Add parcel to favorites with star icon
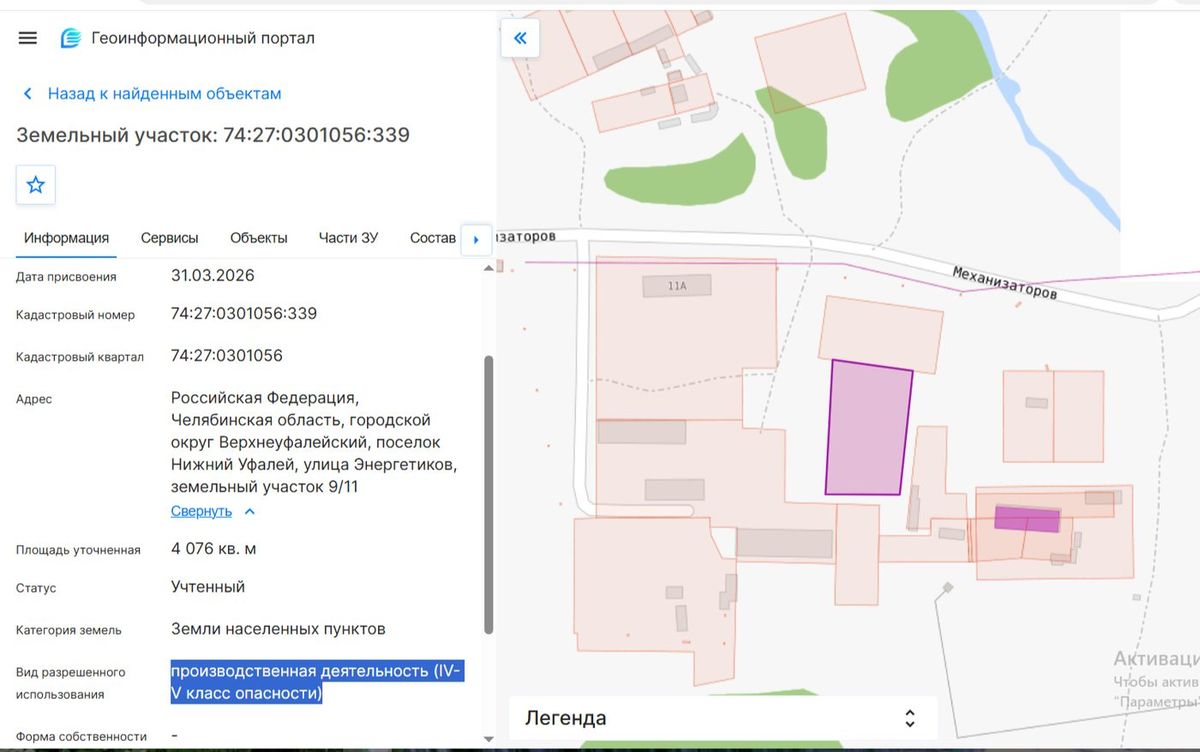 36,185
